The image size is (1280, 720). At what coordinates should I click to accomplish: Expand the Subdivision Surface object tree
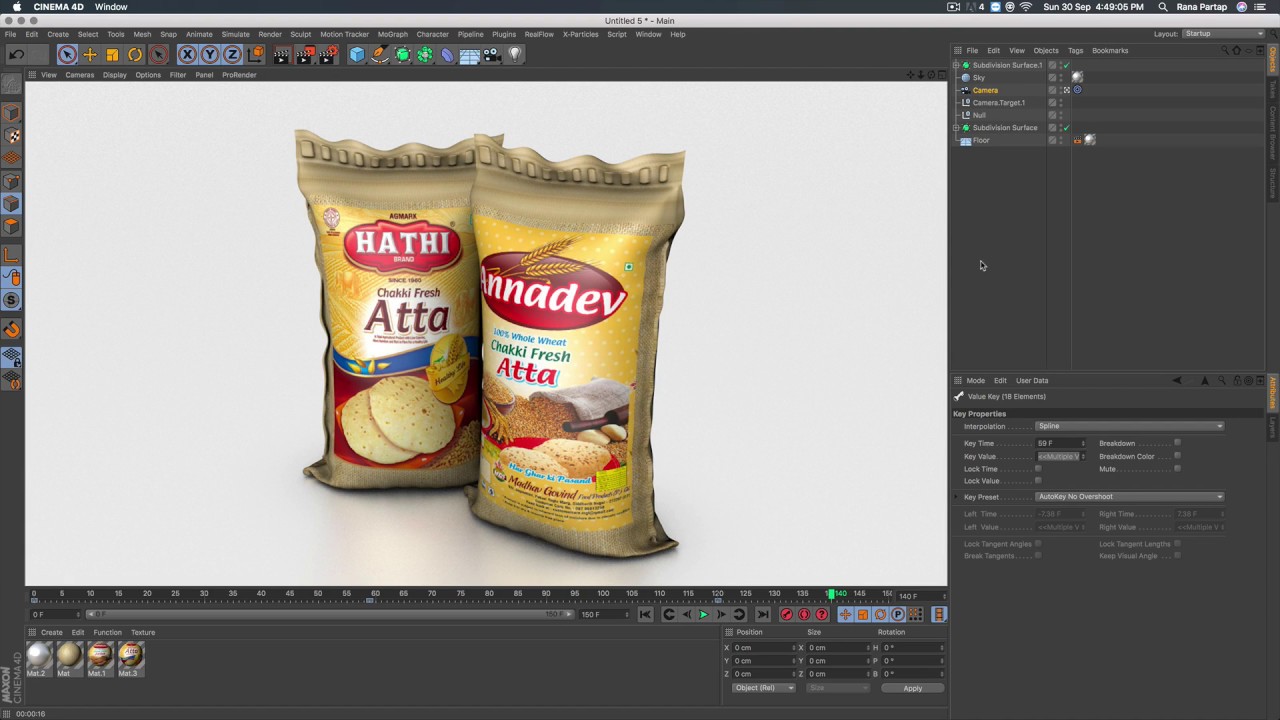(956, 128)
